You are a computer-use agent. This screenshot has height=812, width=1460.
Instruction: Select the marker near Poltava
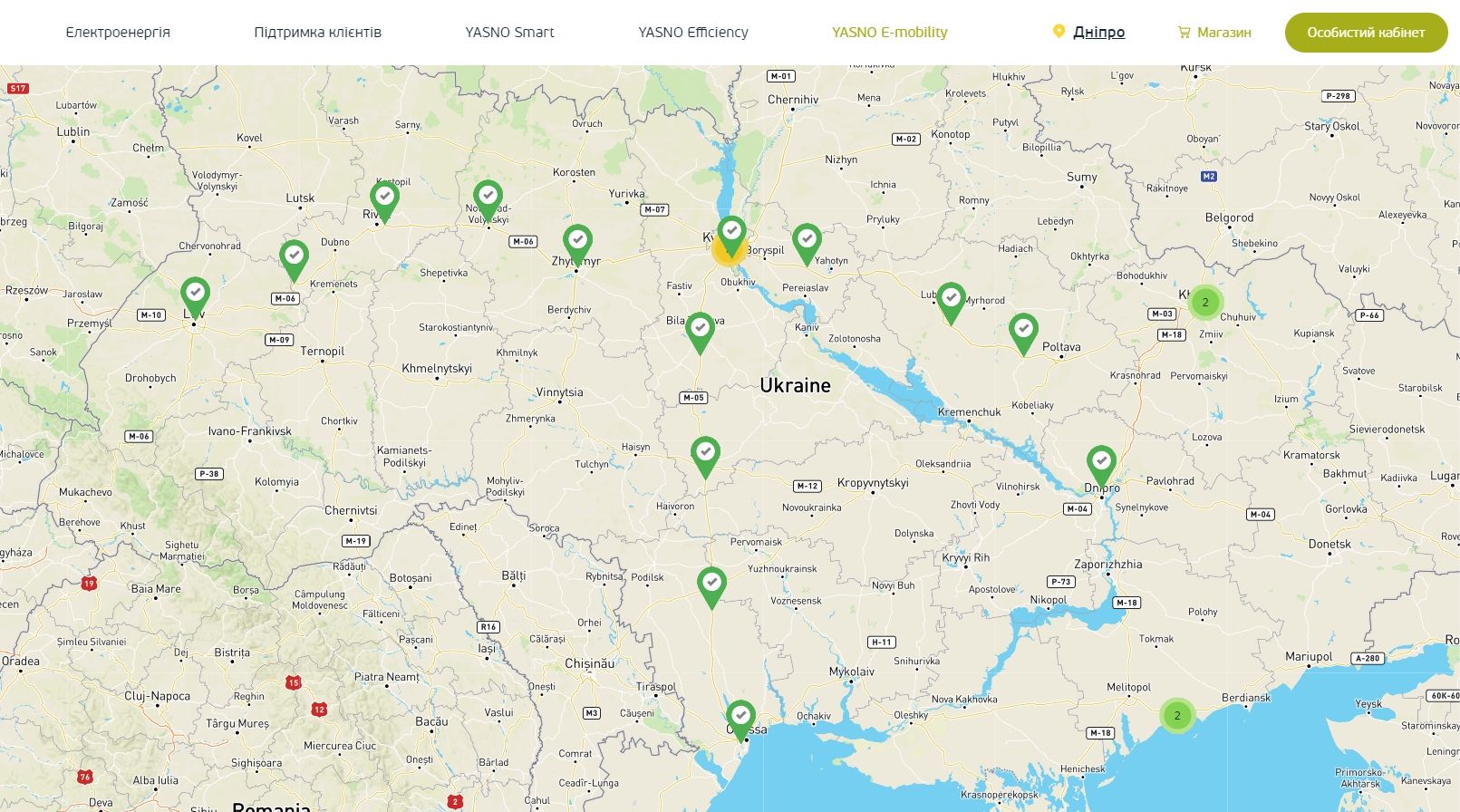coord(1023,331)
